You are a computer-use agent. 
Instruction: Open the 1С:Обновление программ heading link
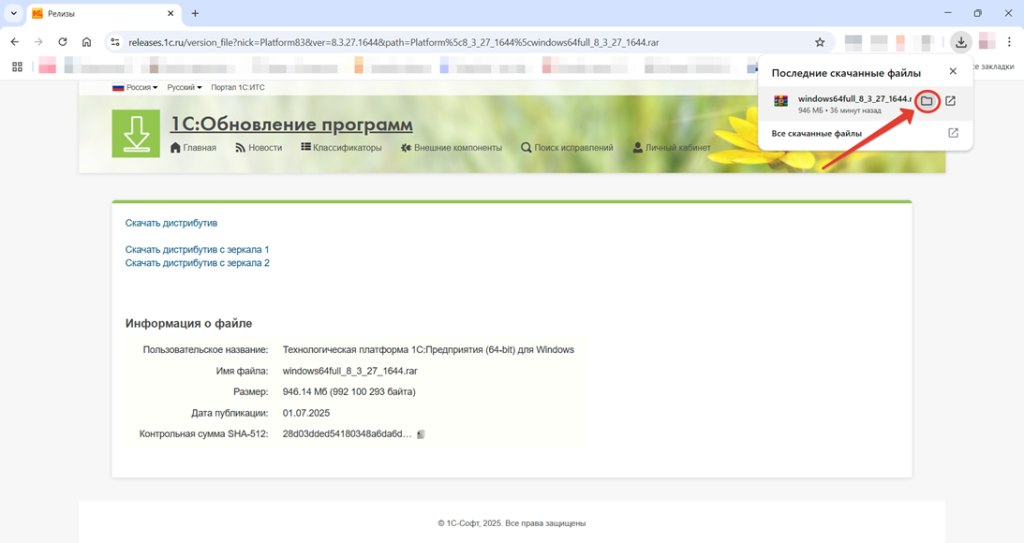pyautogui.click(x=291, y=123)
